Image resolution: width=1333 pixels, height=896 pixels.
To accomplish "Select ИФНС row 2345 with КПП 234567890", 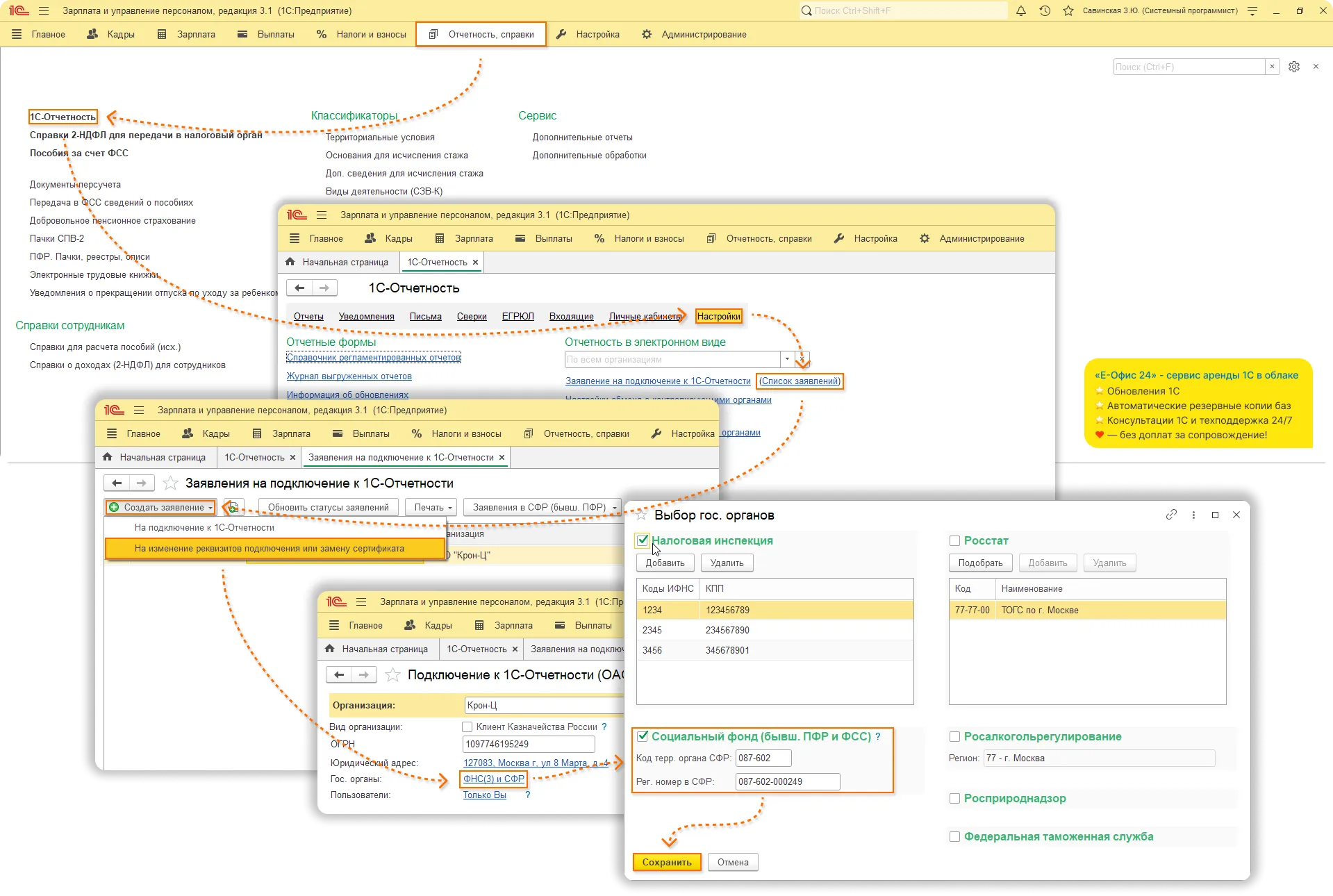I will (x=775, y=630).
